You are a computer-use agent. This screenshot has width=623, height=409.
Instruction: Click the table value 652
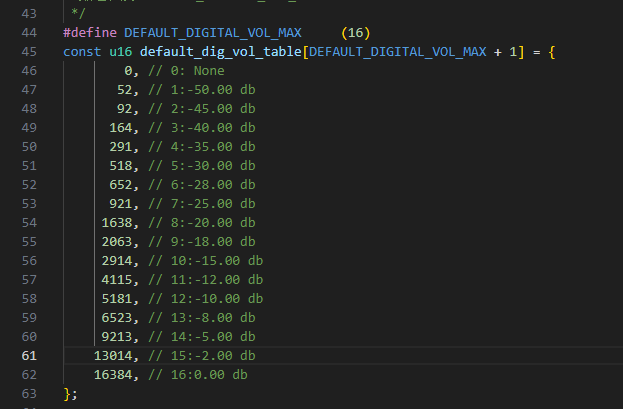pyautogui.click(x=120, y=184)
